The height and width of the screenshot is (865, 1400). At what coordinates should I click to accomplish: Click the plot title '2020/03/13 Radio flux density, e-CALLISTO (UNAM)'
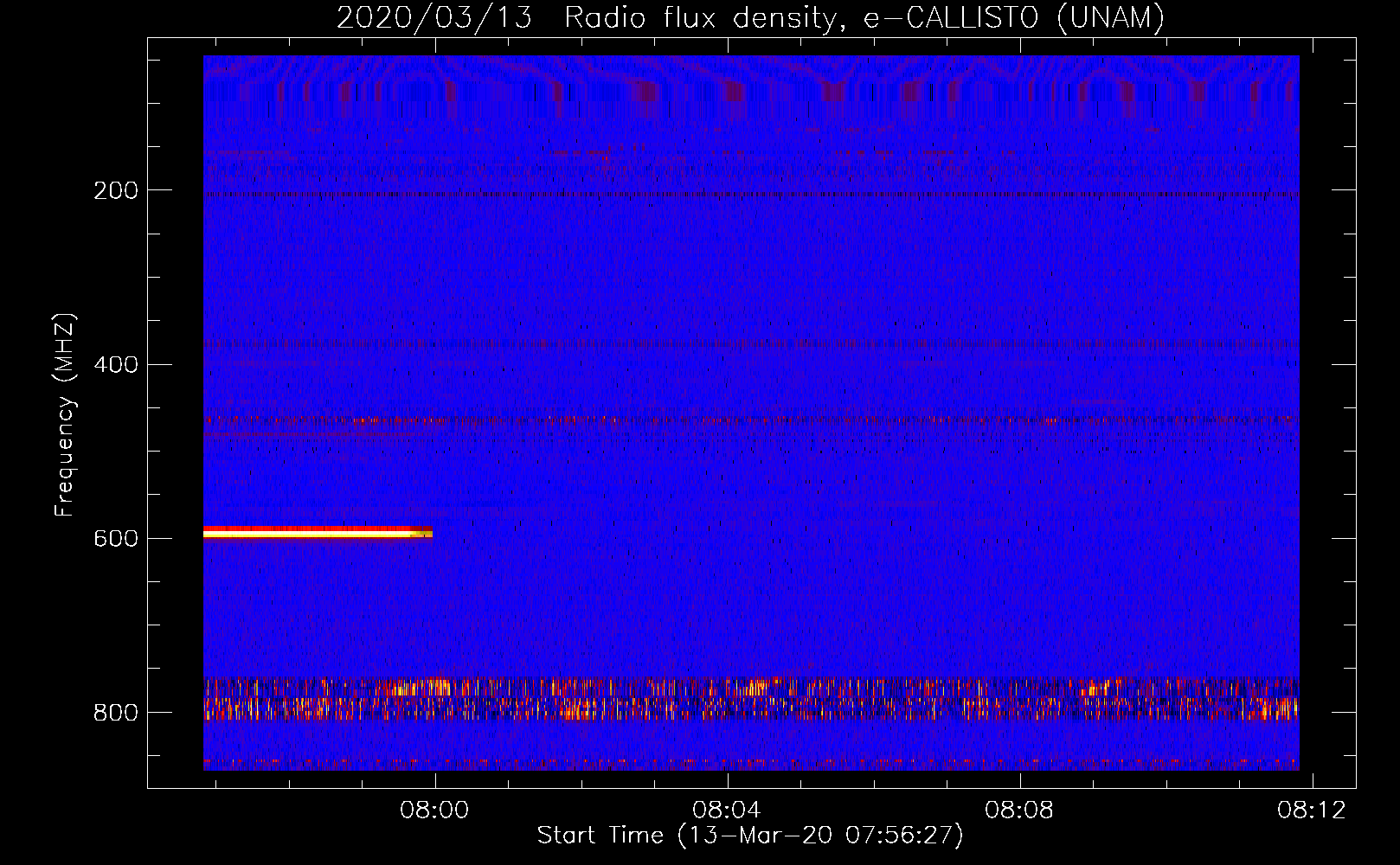(750, 17)
